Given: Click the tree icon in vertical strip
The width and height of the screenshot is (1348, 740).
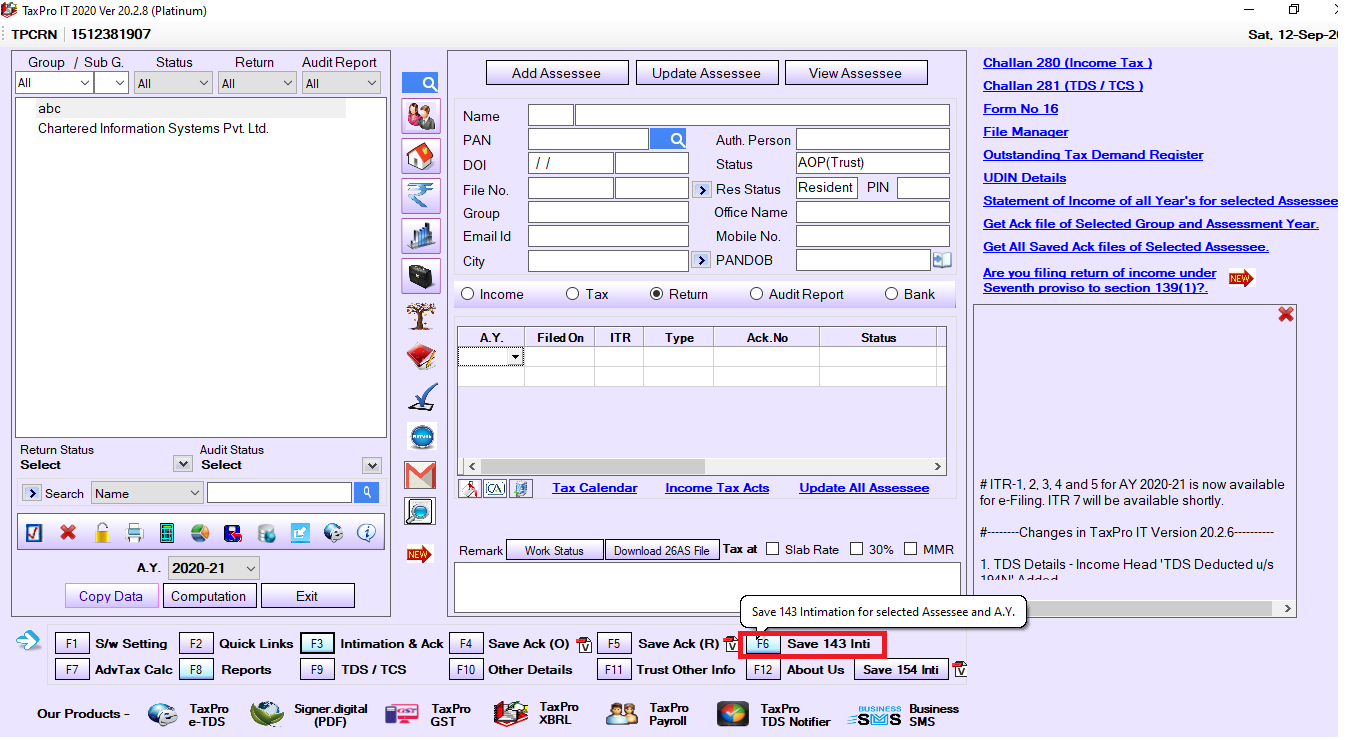Looking at the screenshot, I should [421, 316].
